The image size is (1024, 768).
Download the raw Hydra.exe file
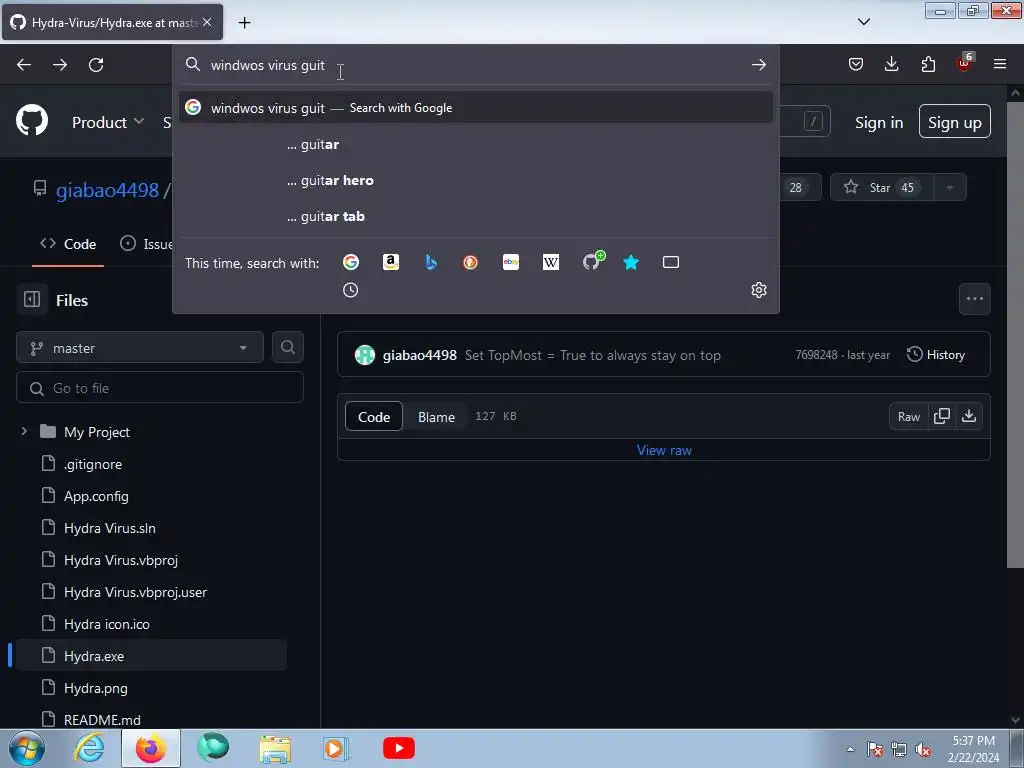click(x=969, y=416)
